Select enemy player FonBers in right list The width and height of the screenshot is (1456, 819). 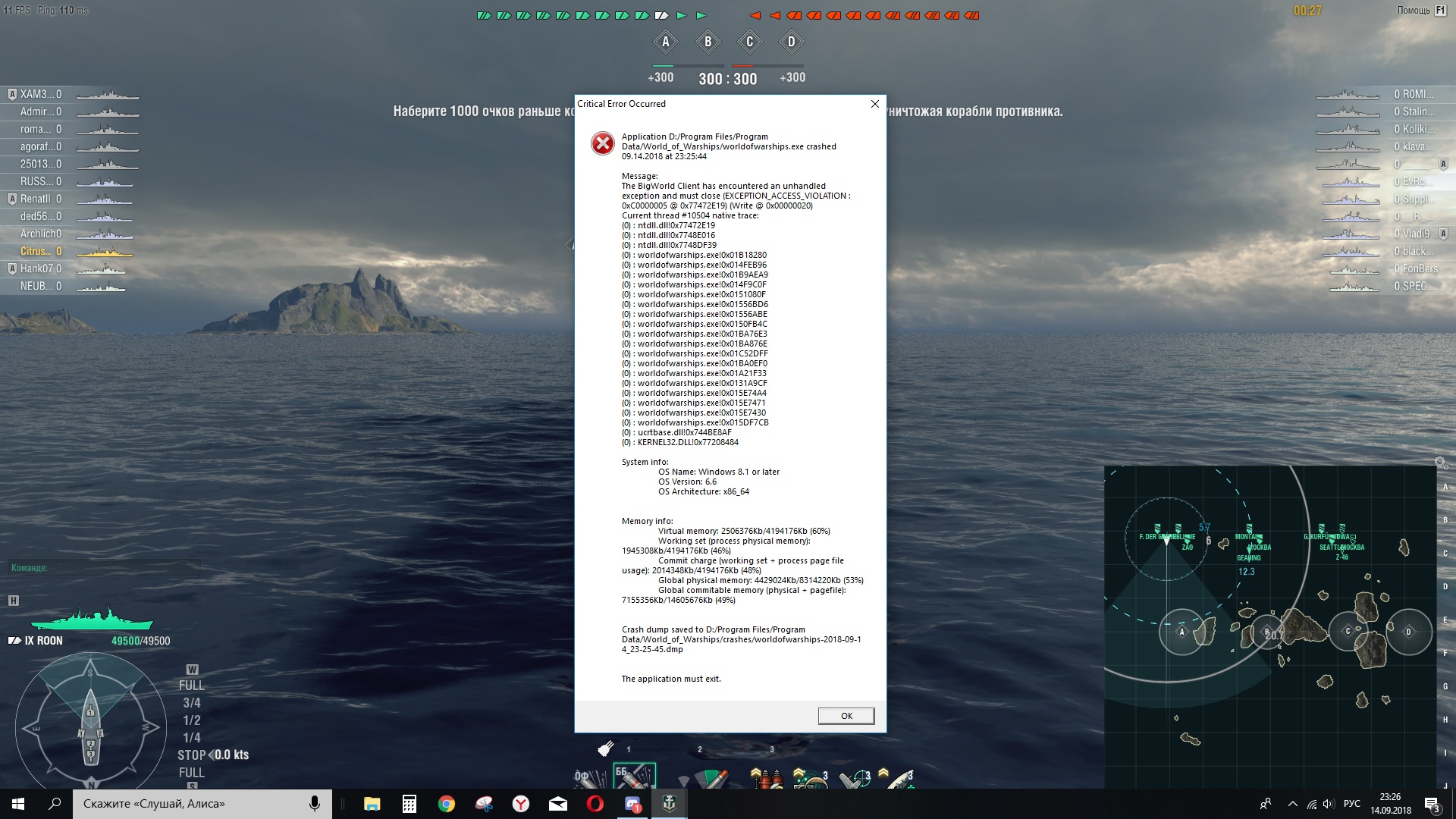1384,269
